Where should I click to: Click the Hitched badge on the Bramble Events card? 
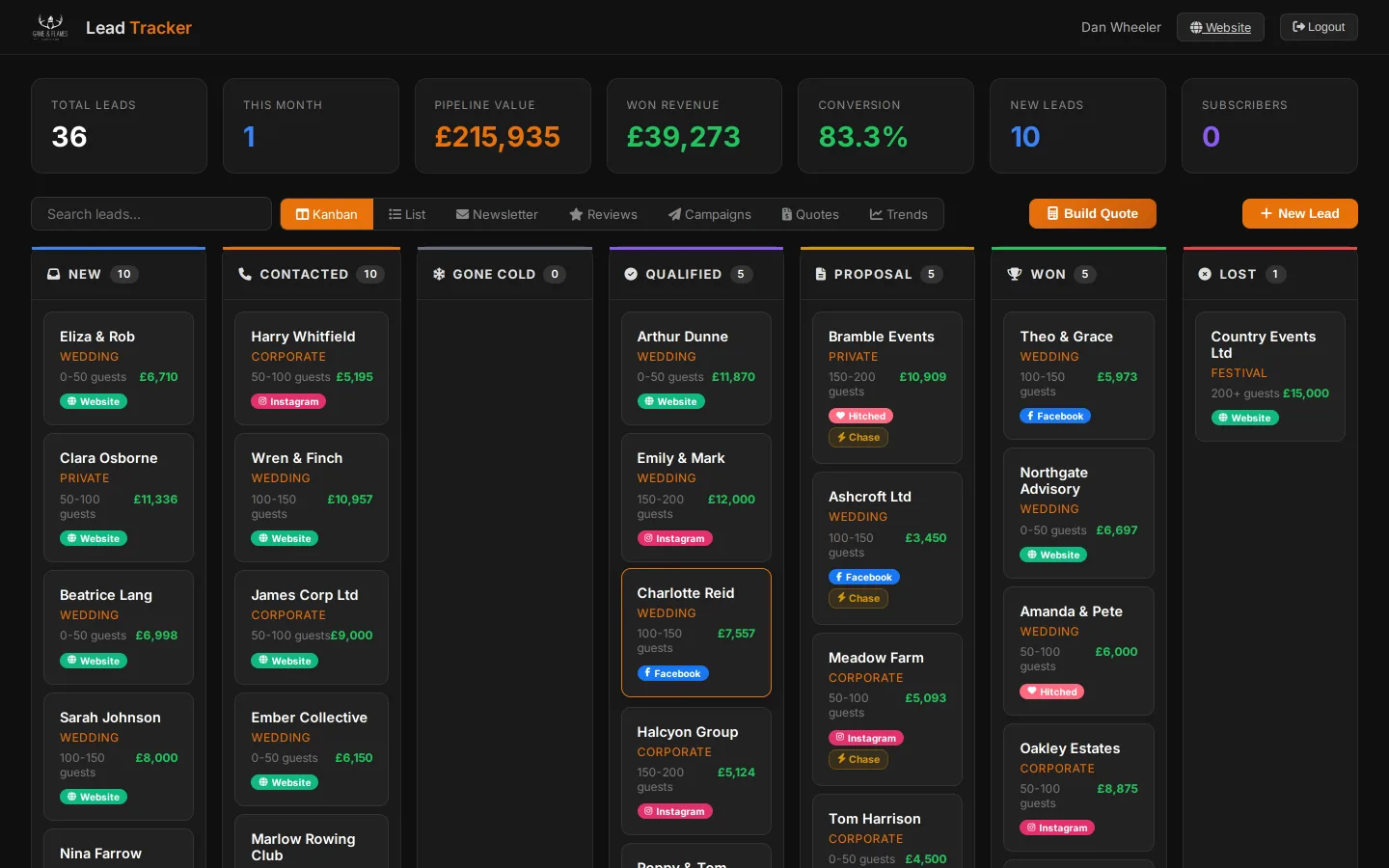860,416
